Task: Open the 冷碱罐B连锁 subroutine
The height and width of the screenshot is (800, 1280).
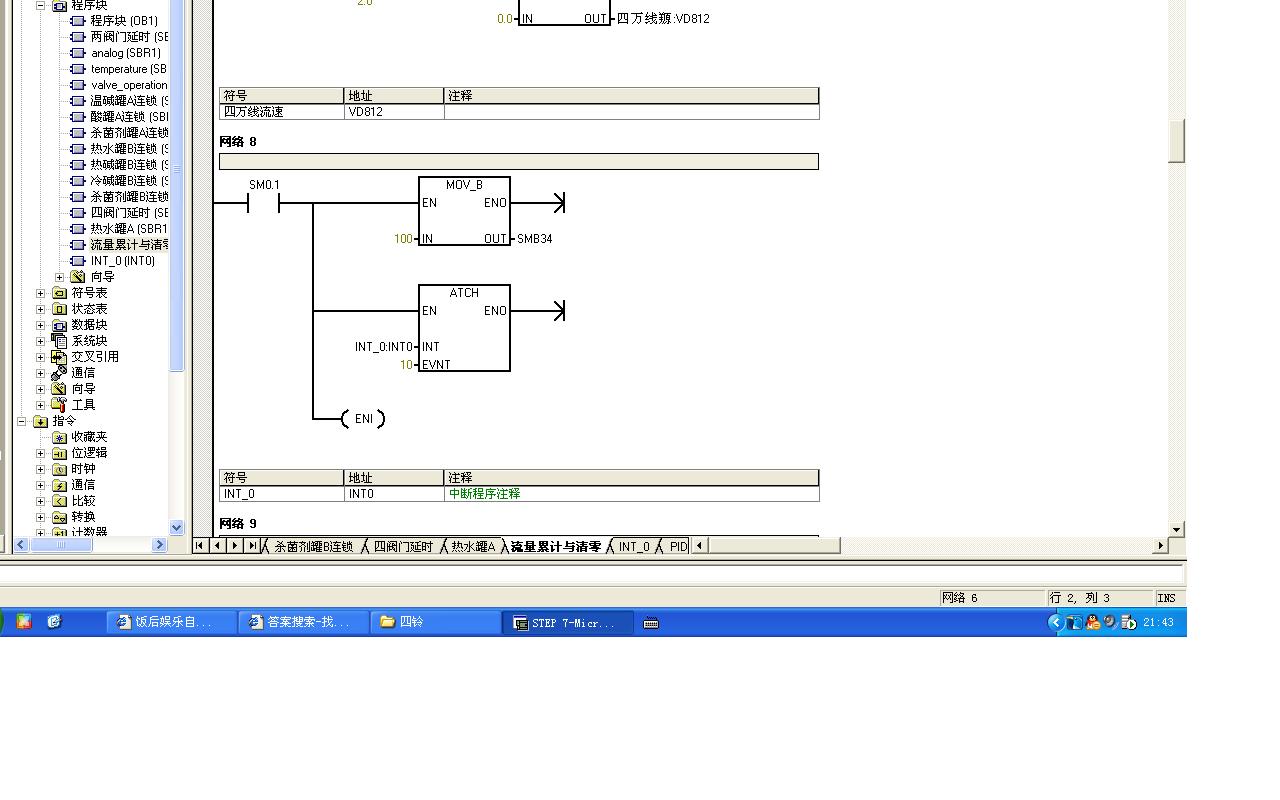Action: pyautogui.click(x=129, y=181)
